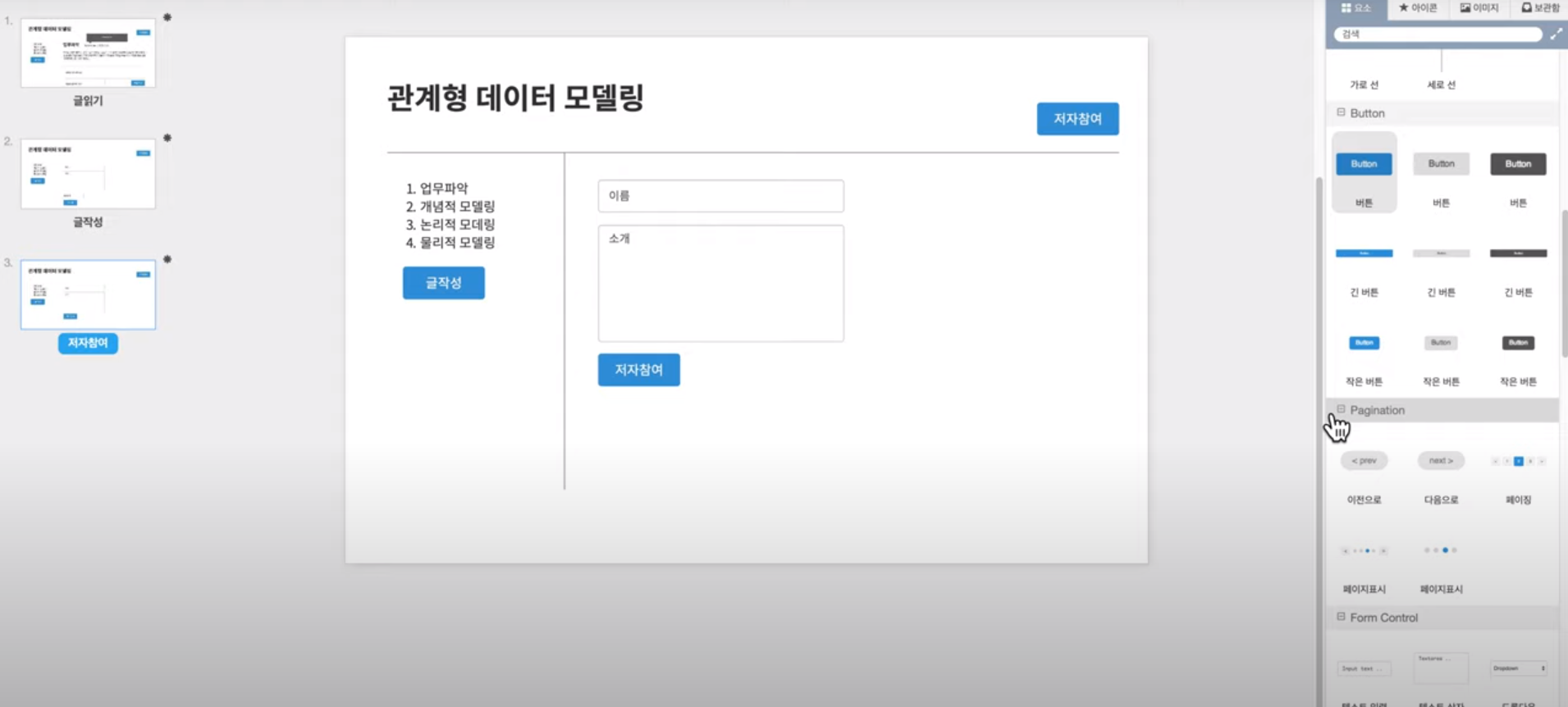This screenshot has width=1568, height=707.
Task: Click the 이름 input field on the canvas
Action: pyautogui.click(x=720, y=196)
